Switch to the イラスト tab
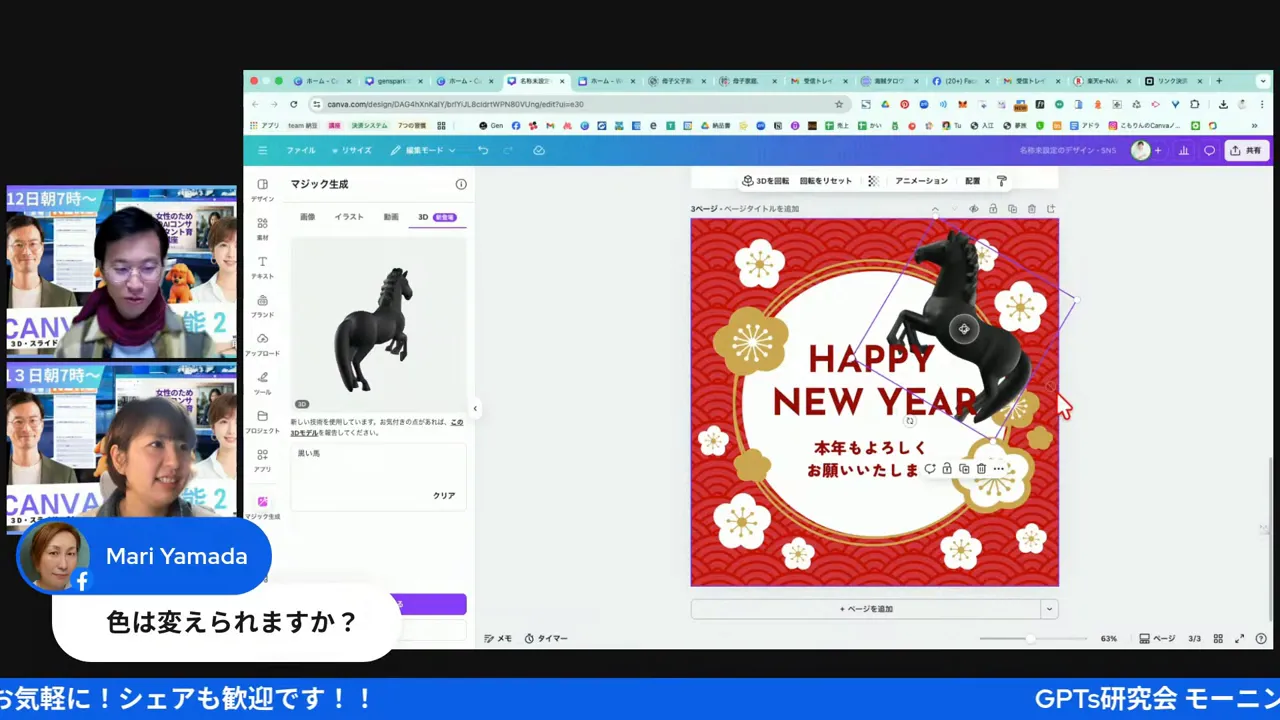Viewport: 1280px width, 720px height. (x=348, y=216)
